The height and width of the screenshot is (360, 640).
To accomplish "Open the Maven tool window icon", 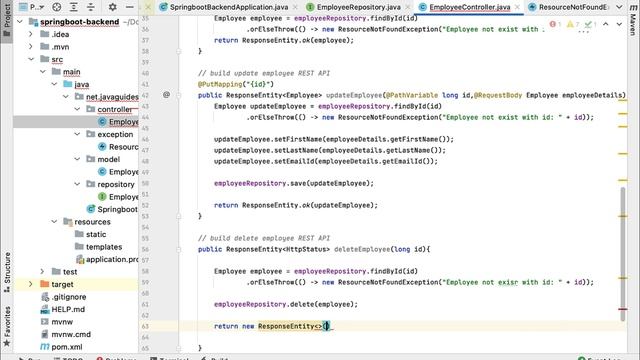I will coord(633,7).
